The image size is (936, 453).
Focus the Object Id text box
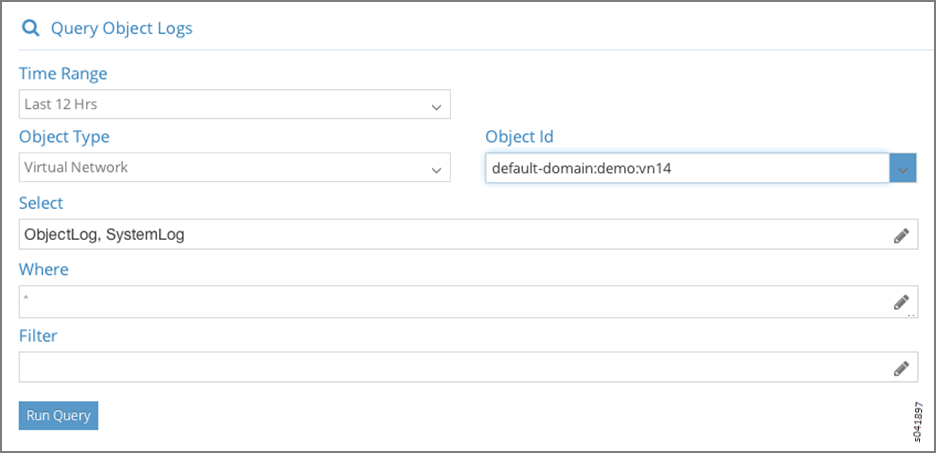(687, 169)
